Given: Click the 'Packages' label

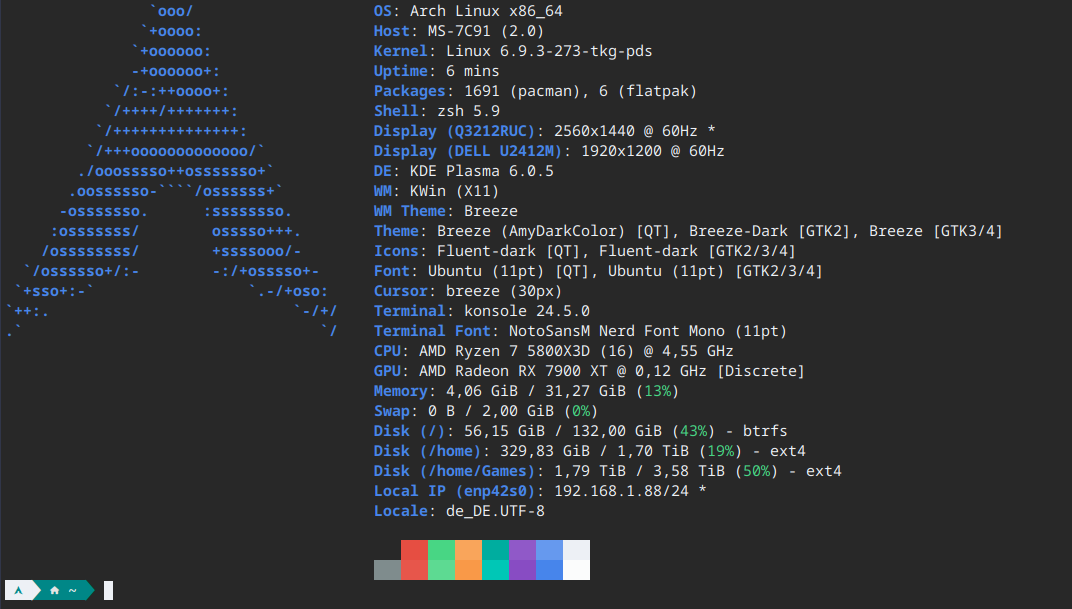Looking at the screenshot, I should pos(410,91).
